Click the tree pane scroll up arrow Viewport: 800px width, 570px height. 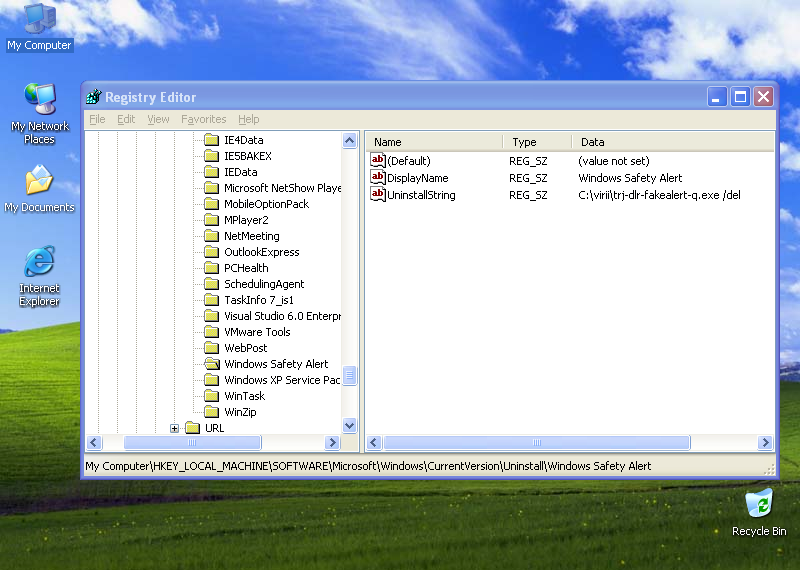(349, 140)
